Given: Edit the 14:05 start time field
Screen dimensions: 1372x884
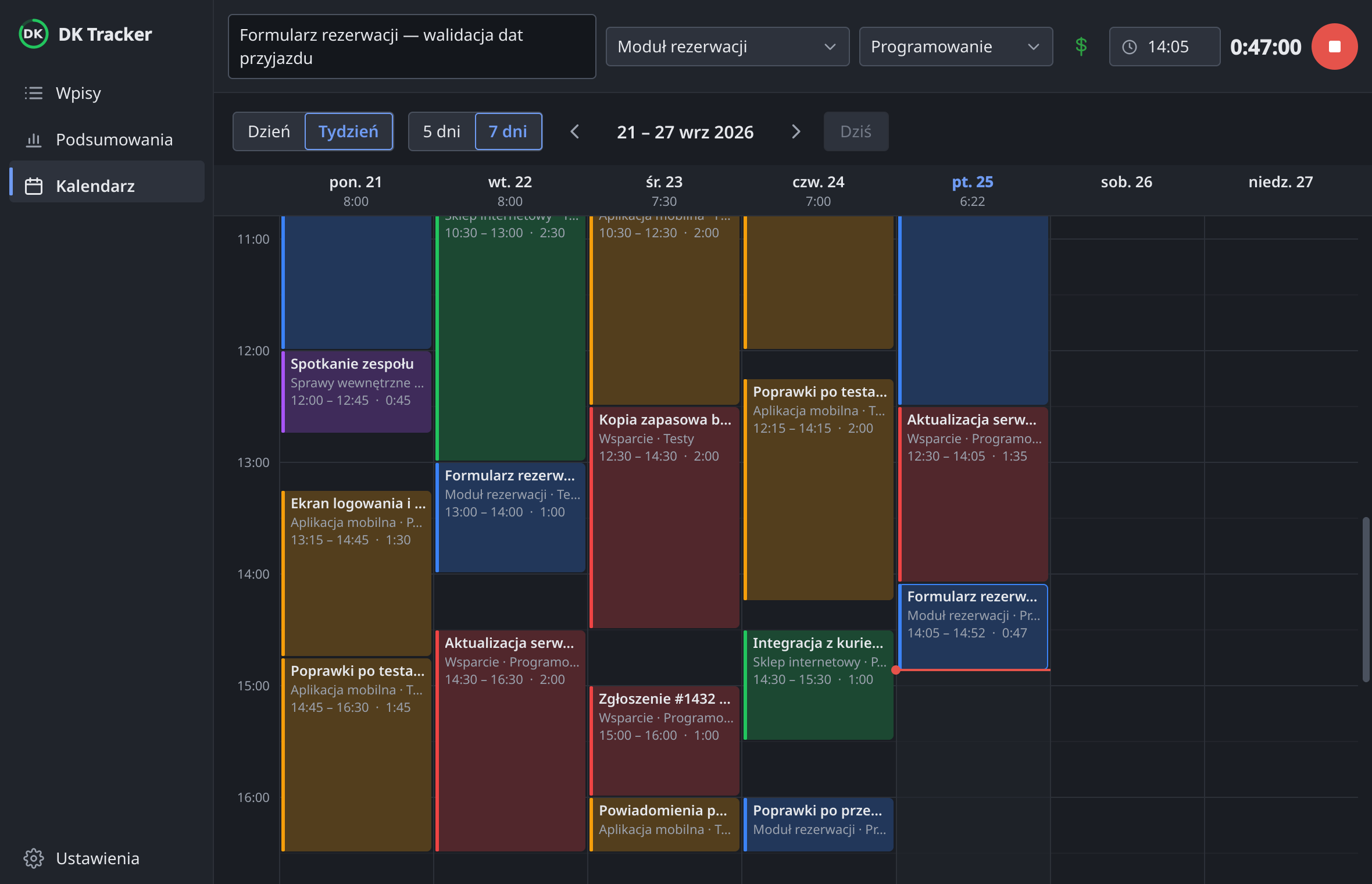Looking at the screenshot, I should pos(1164,47).
